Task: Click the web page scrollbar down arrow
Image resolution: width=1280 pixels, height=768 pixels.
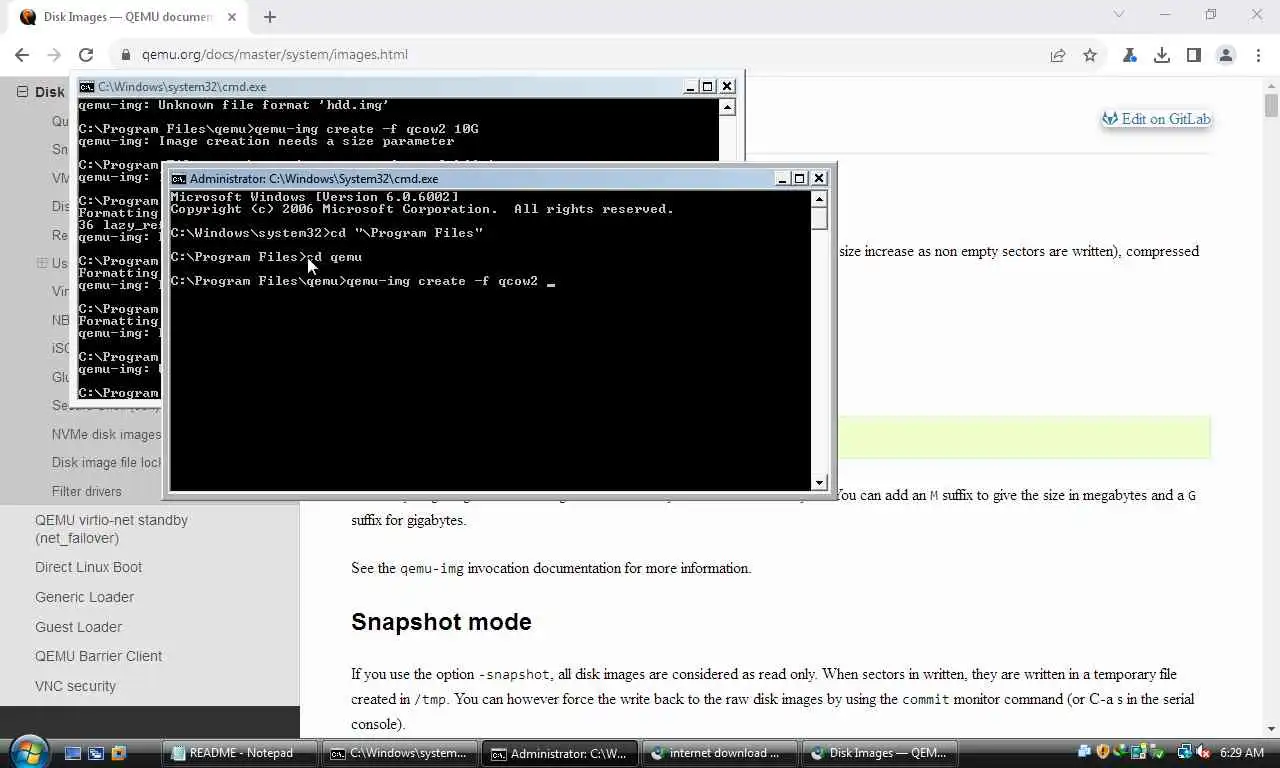Action: click(1271, 729)
